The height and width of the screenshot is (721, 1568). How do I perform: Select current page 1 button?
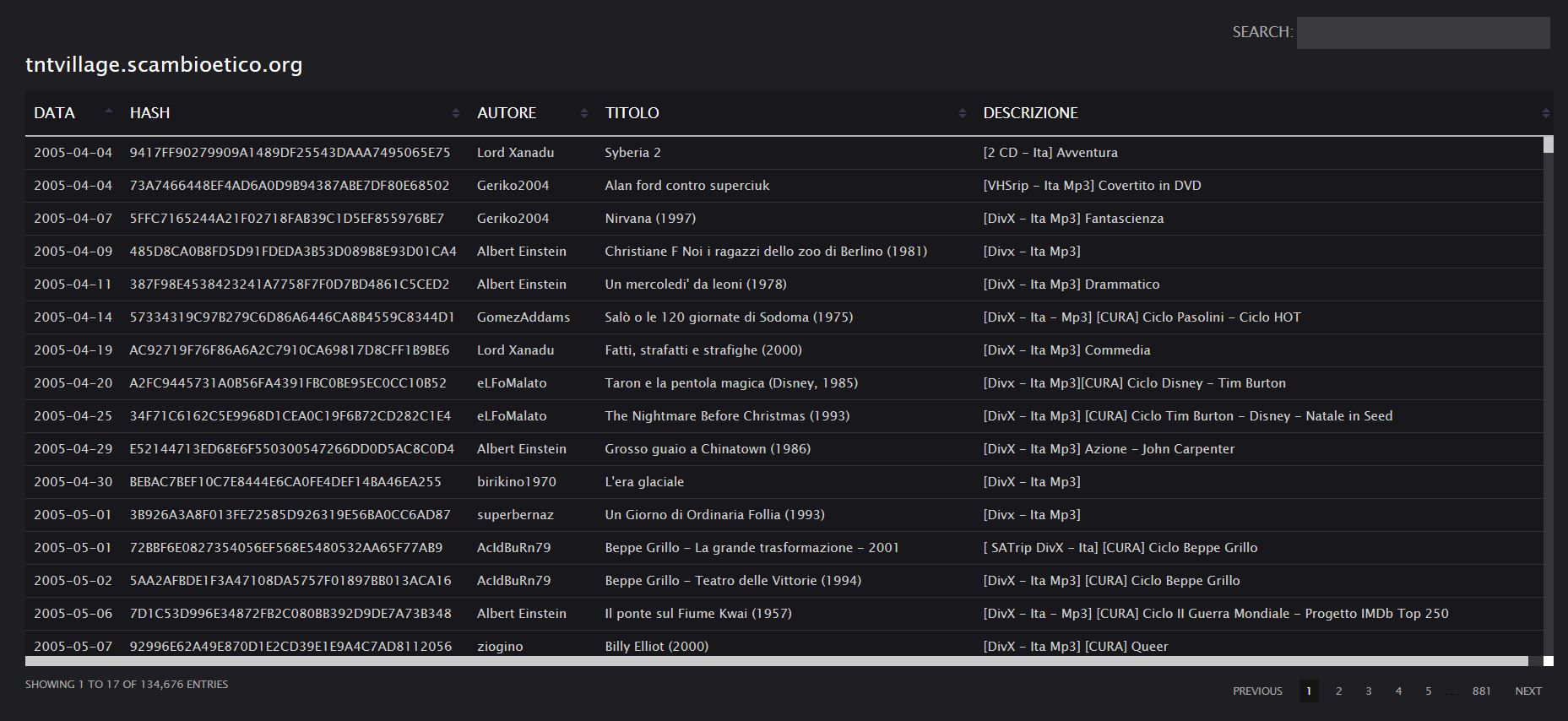1309,691
